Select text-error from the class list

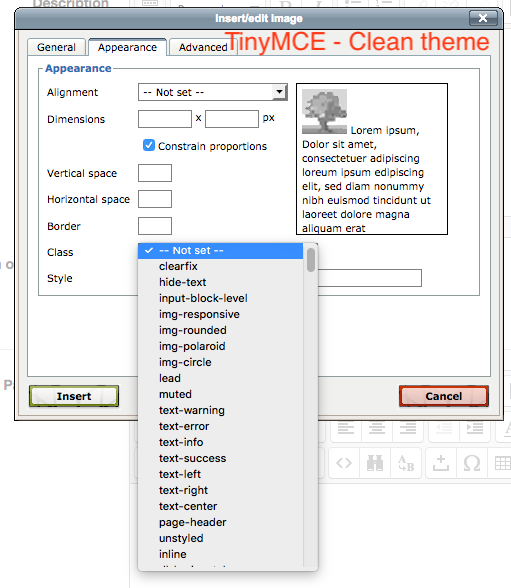220,426
